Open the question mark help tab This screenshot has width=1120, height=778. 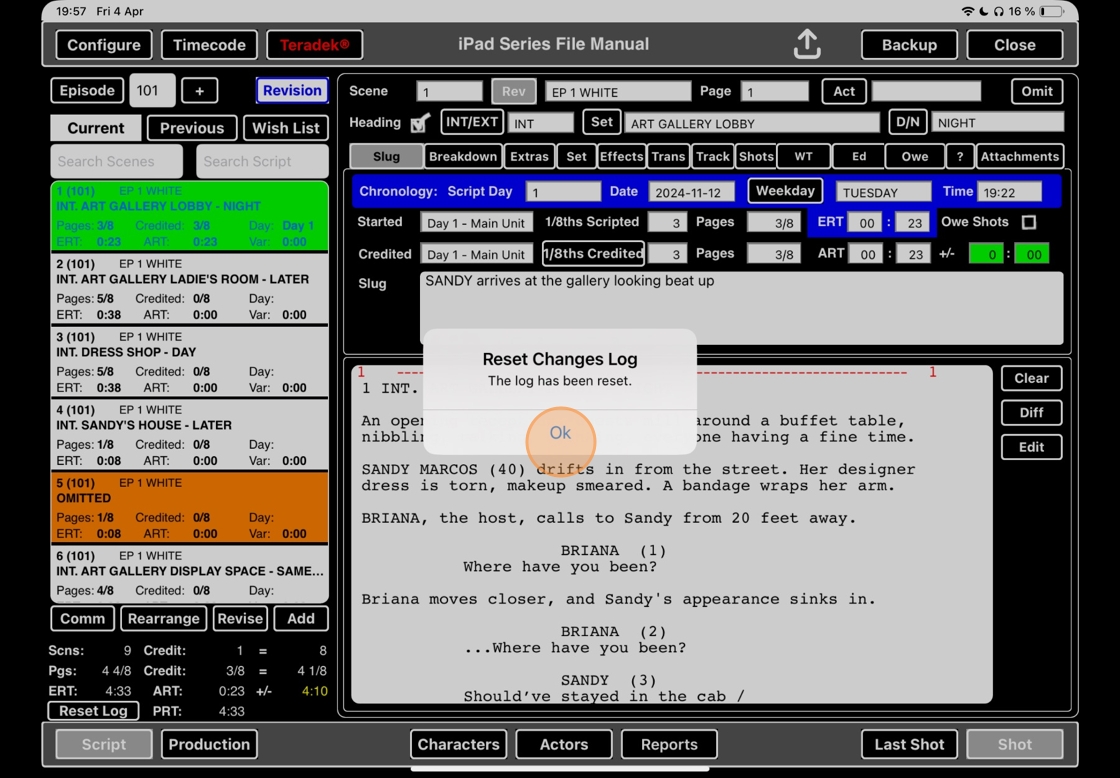(x=960, y=156)
